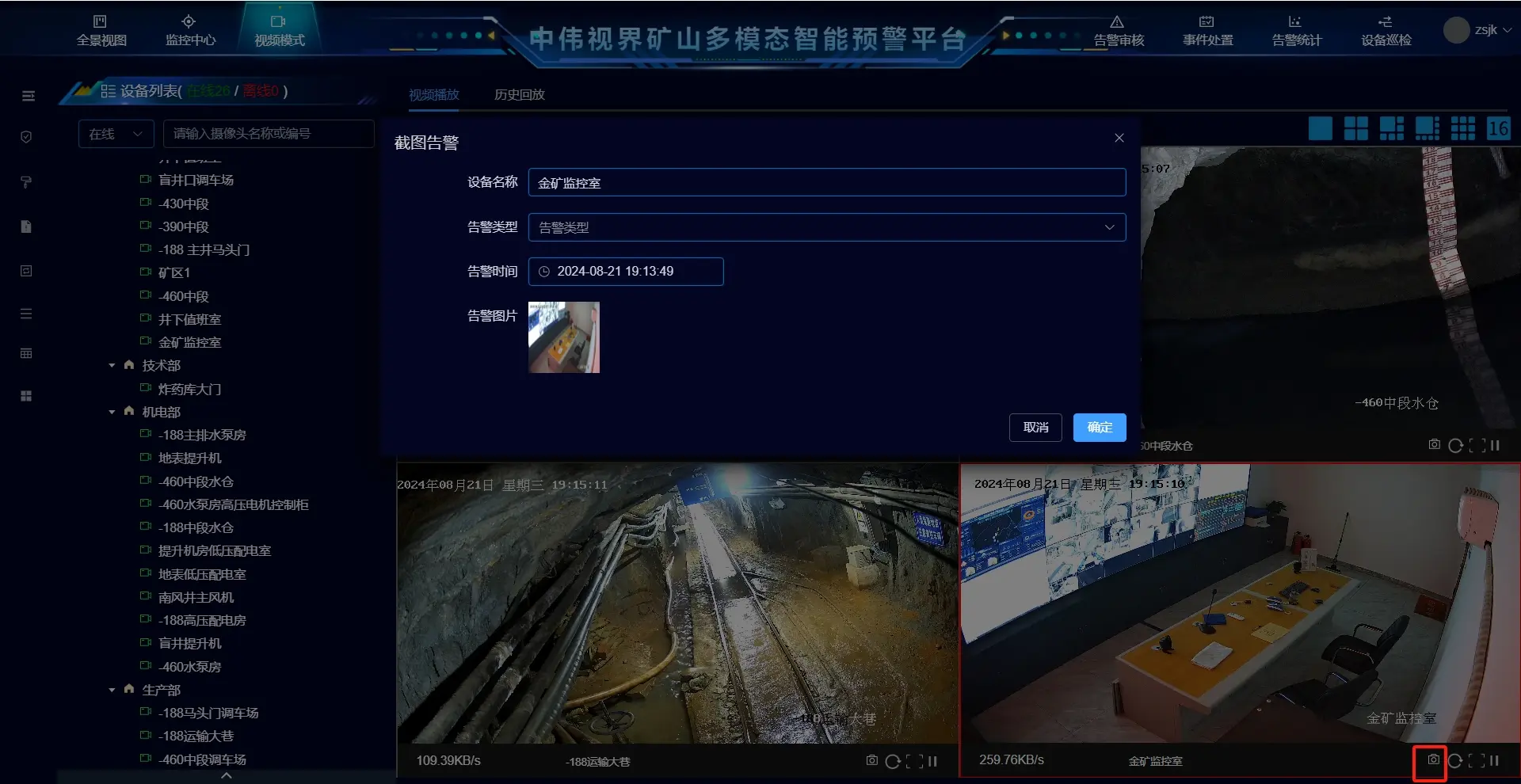Viewport: 1521px width, 784px height.
Task: Open the 告警类型 dropdown
Action: 826,227
